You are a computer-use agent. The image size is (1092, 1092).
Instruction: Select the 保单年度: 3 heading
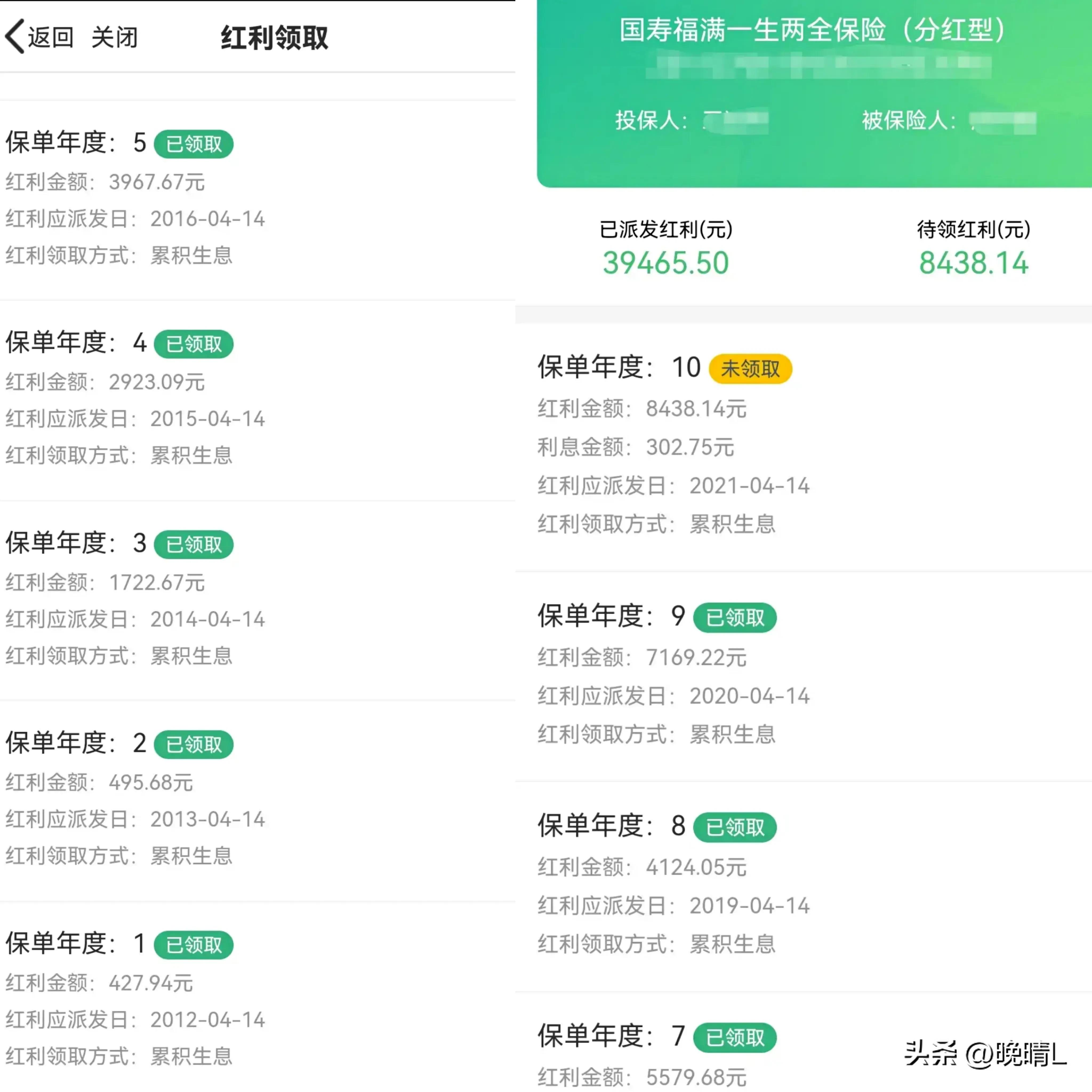(76, 543)
